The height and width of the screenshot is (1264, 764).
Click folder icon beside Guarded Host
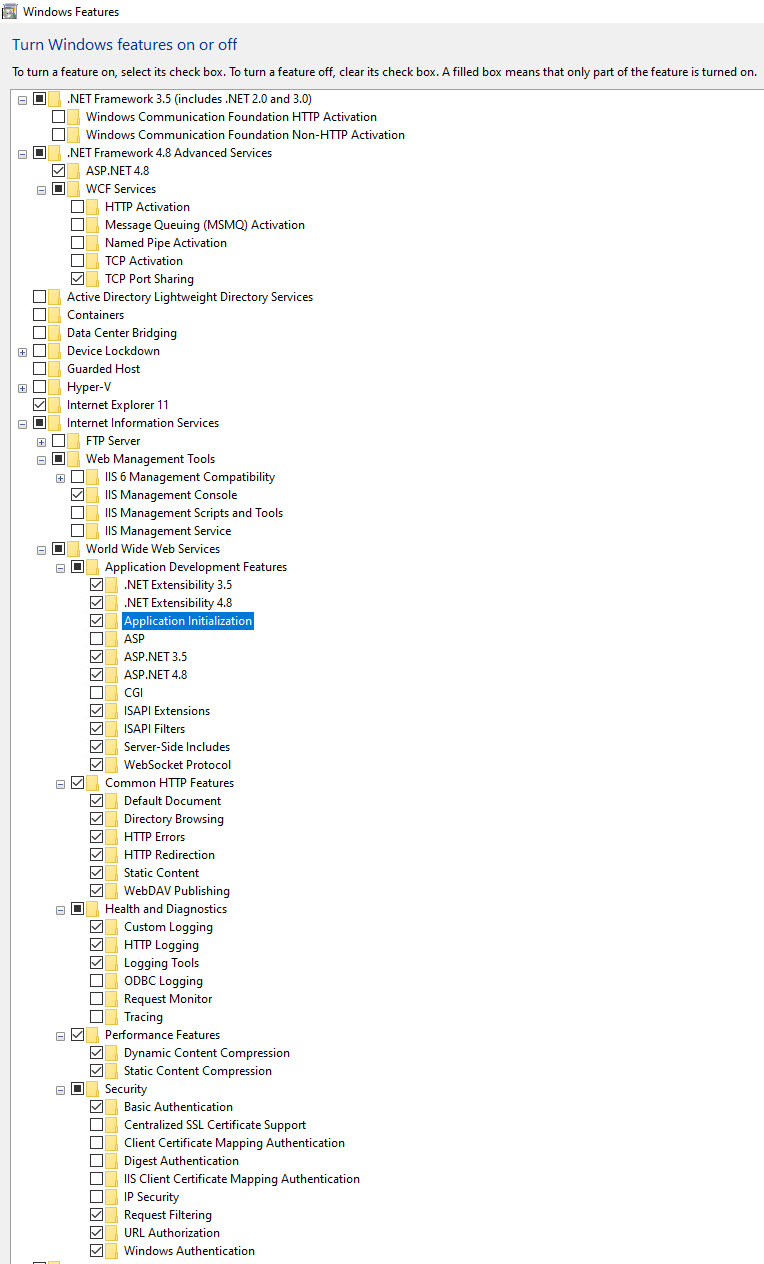[55, 369]
